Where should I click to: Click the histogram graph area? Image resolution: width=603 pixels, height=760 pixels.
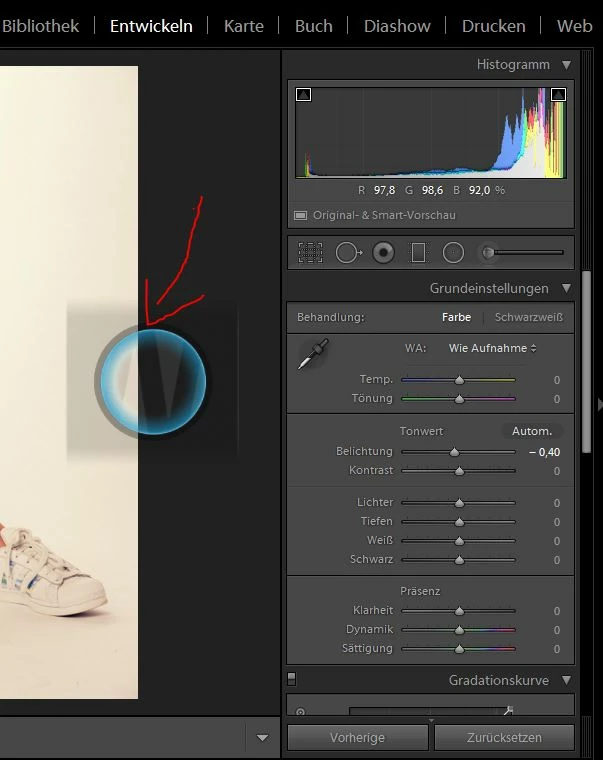point(431,132)
